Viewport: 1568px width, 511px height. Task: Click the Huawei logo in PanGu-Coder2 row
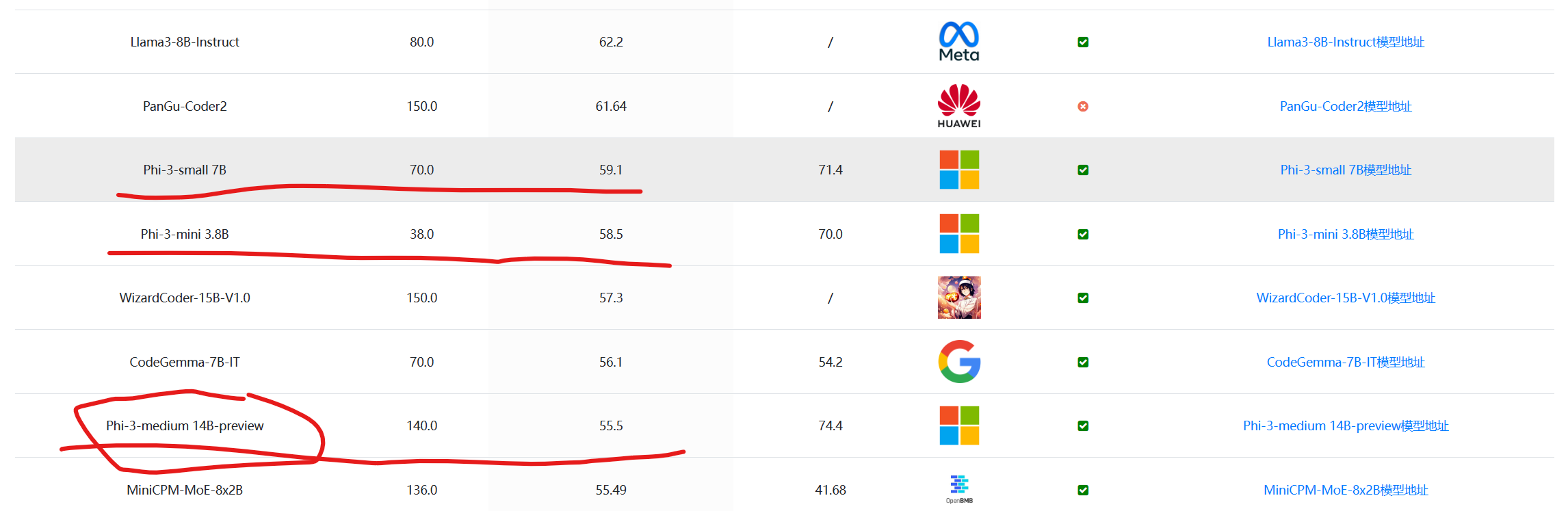[x=959, y=106]
